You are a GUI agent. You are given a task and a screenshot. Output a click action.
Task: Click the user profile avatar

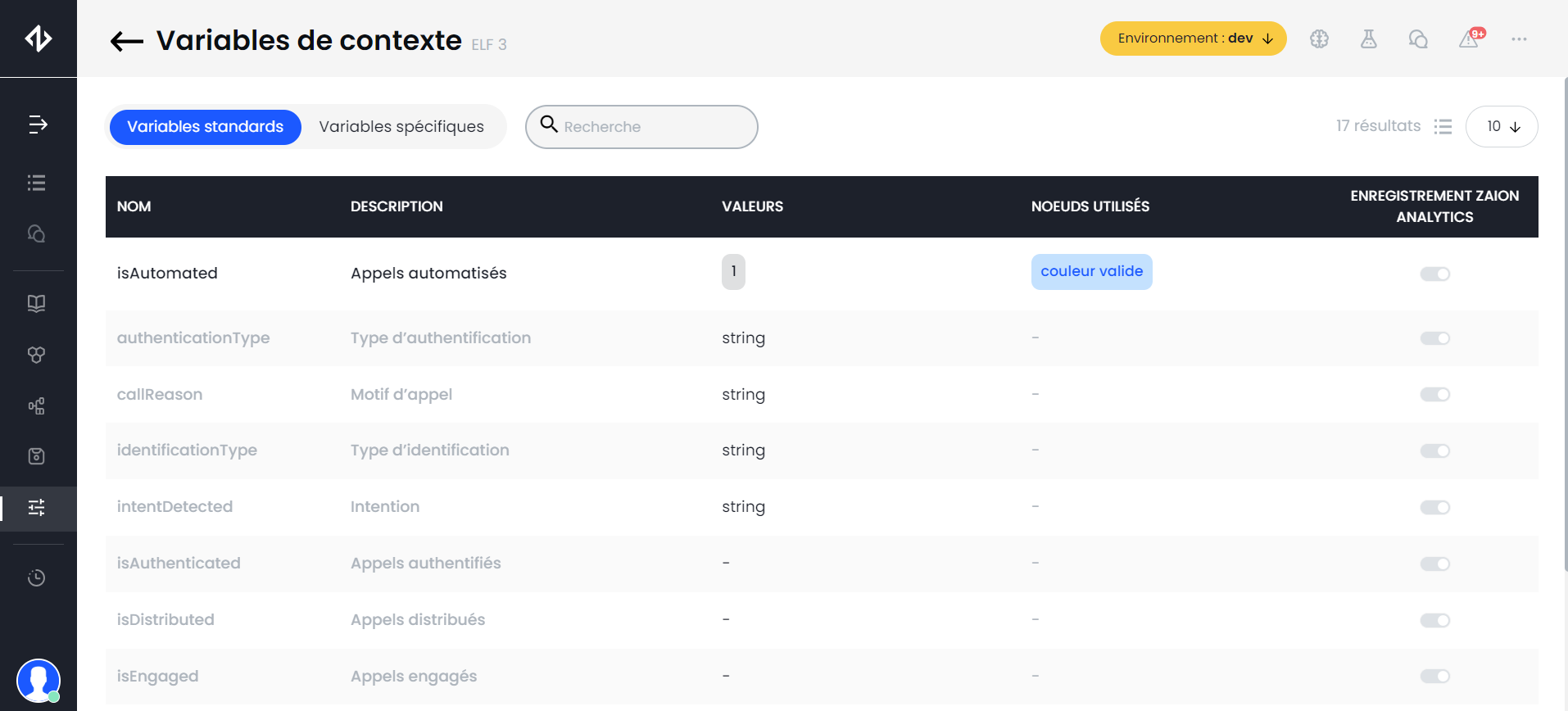pyautogui.click(x=39, y=680)
